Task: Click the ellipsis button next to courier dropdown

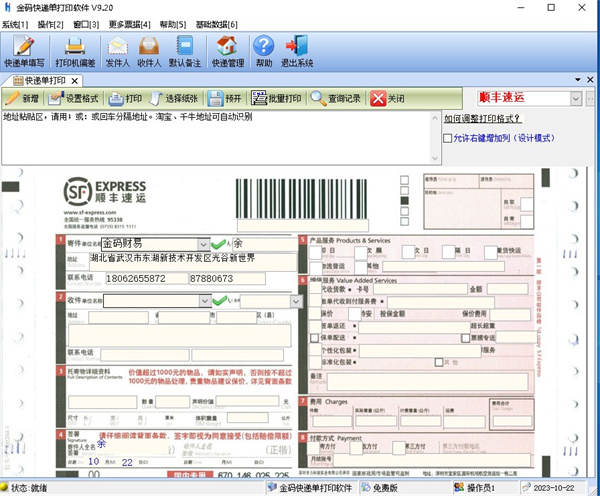Action: (590, 99)
